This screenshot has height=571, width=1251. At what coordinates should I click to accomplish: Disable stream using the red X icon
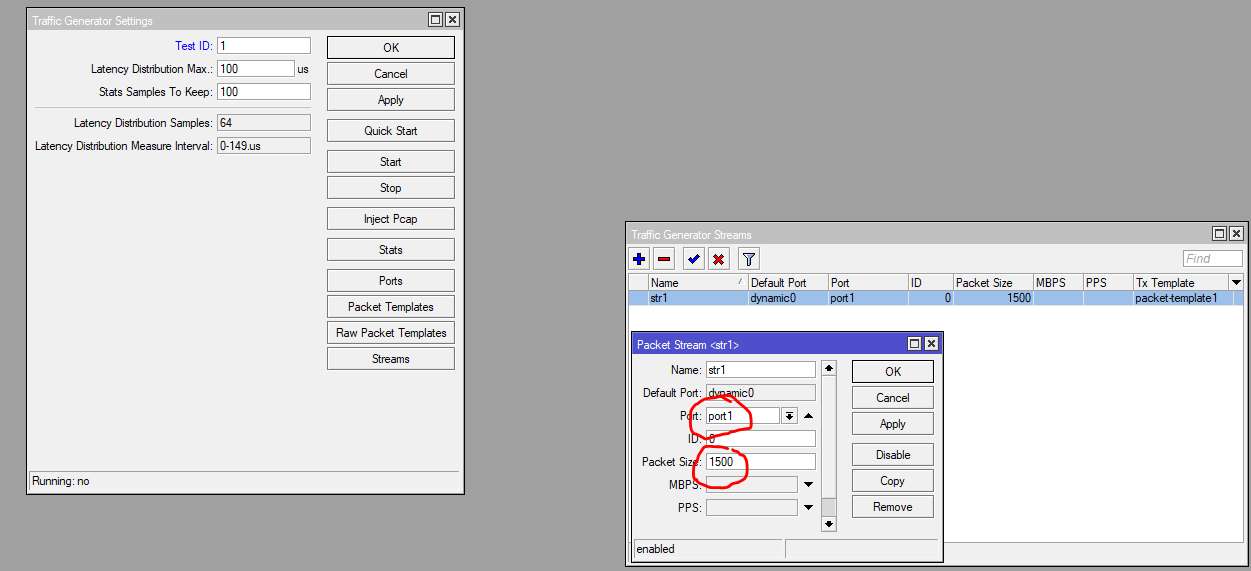point(718,259)
